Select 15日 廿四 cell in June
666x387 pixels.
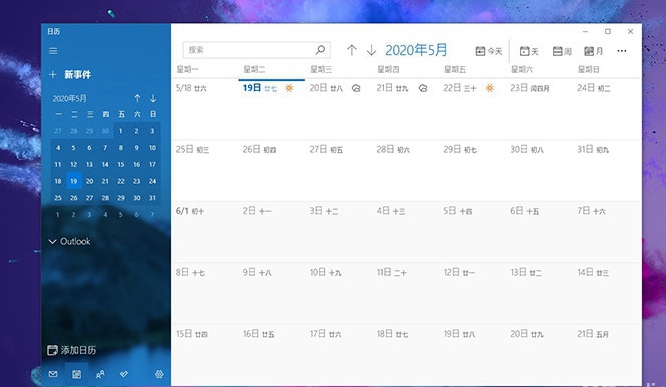[205, 355]
